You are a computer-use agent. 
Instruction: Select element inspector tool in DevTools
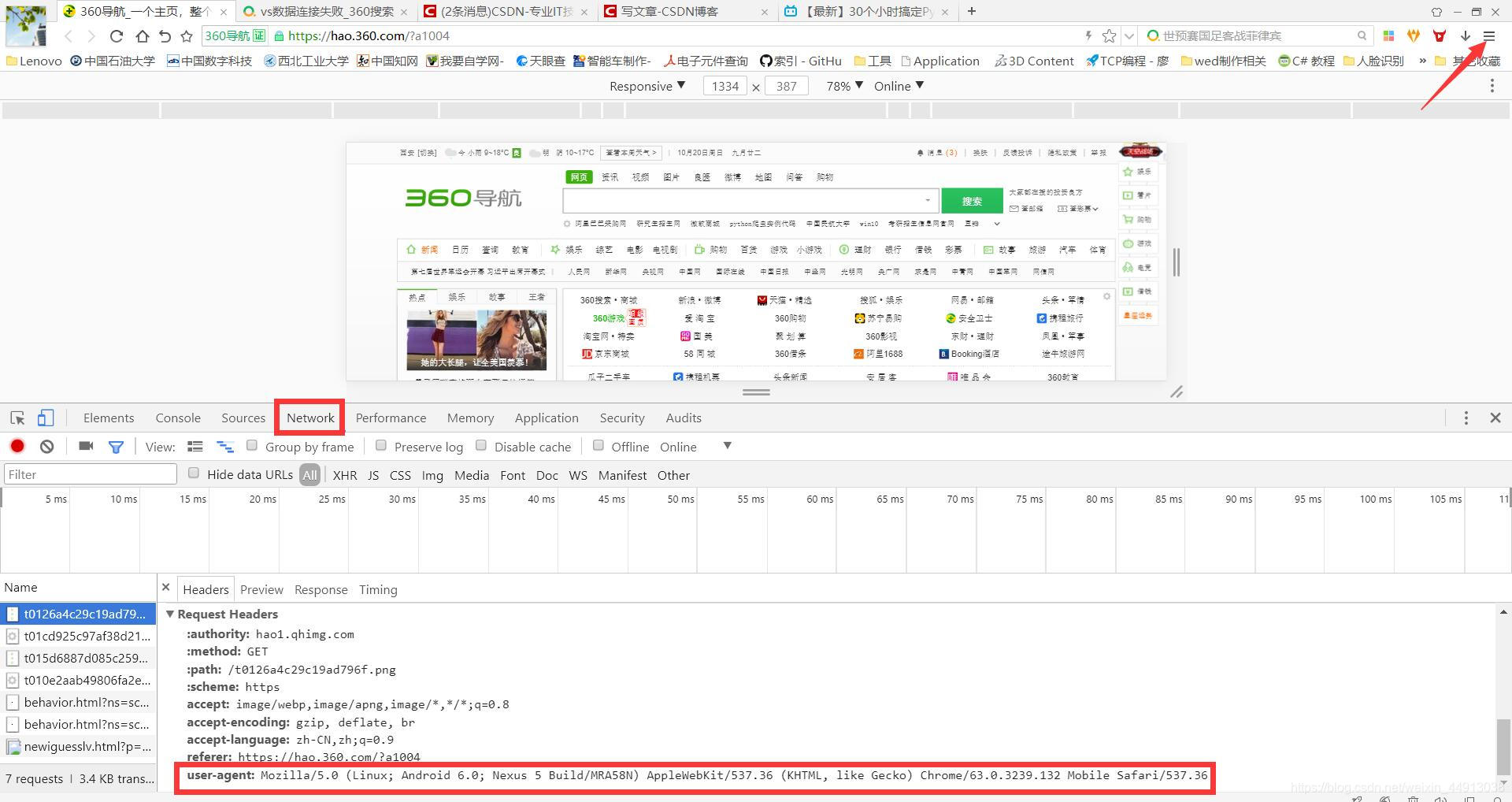click(x=17, y=418)
